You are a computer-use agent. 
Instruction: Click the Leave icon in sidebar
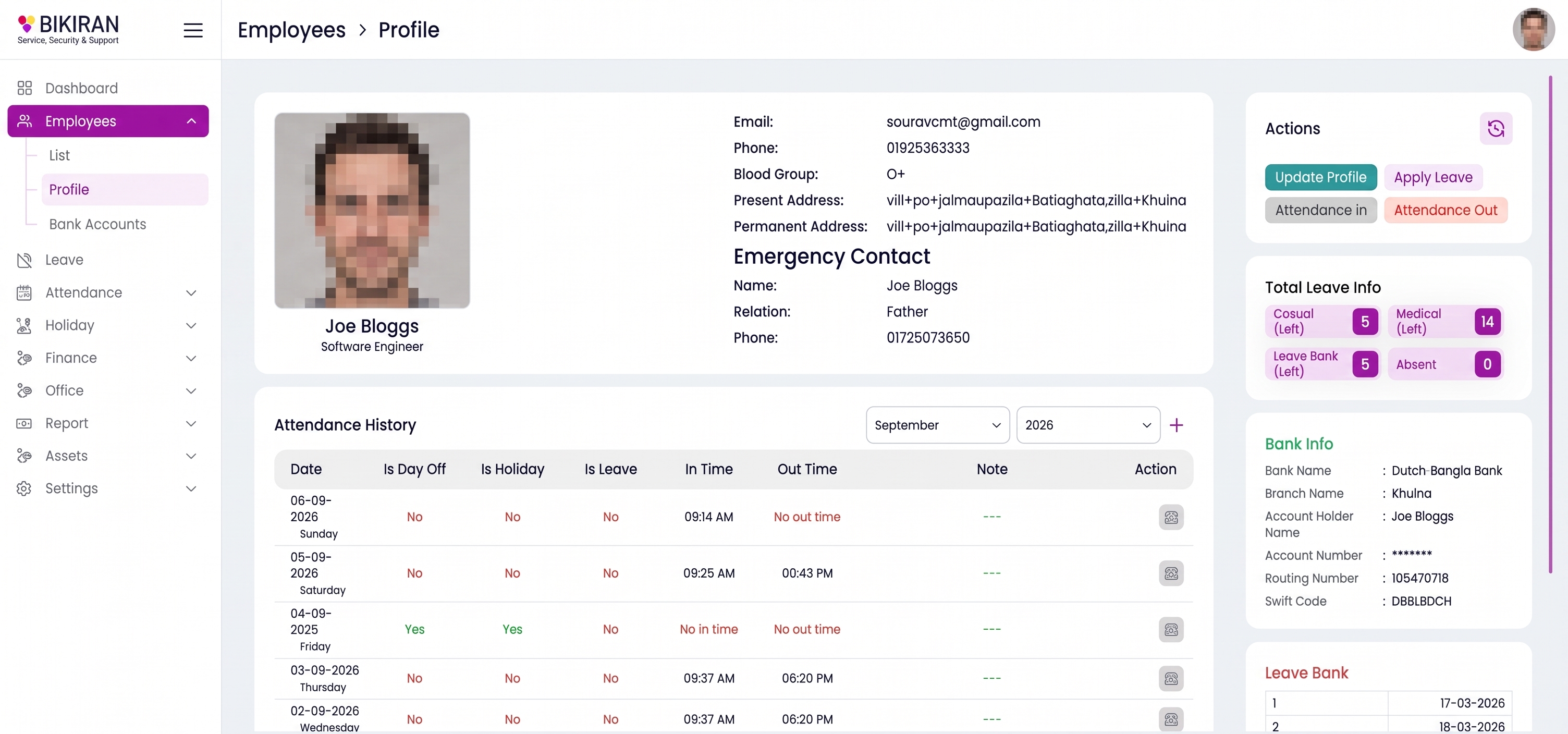click(24, 260)
